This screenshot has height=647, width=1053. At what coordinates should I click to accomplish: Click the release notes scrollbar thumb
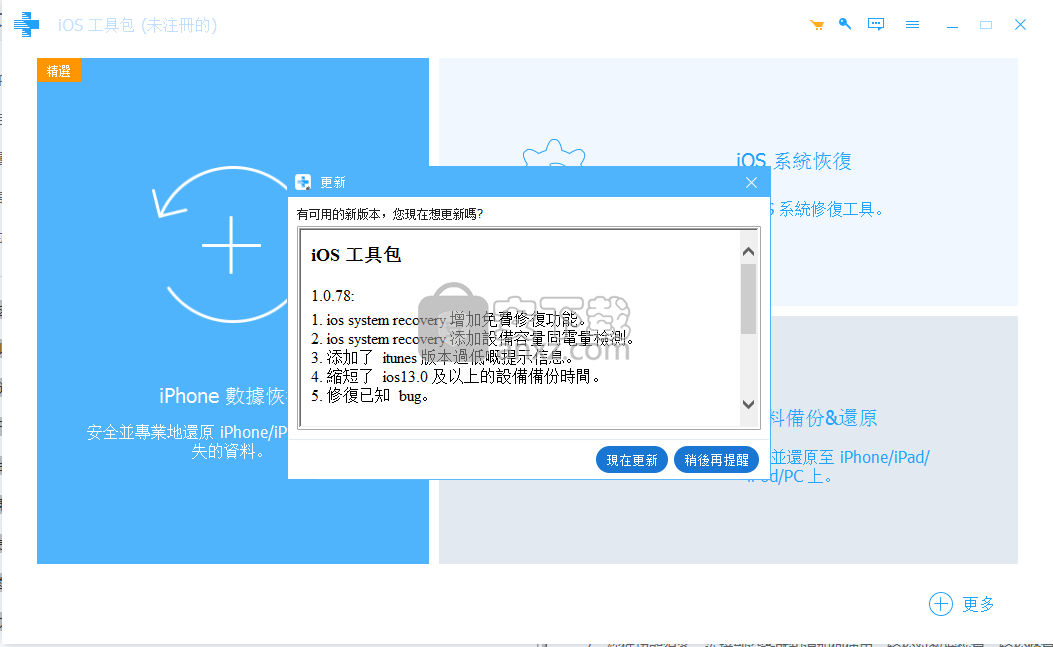click(749, 299)
